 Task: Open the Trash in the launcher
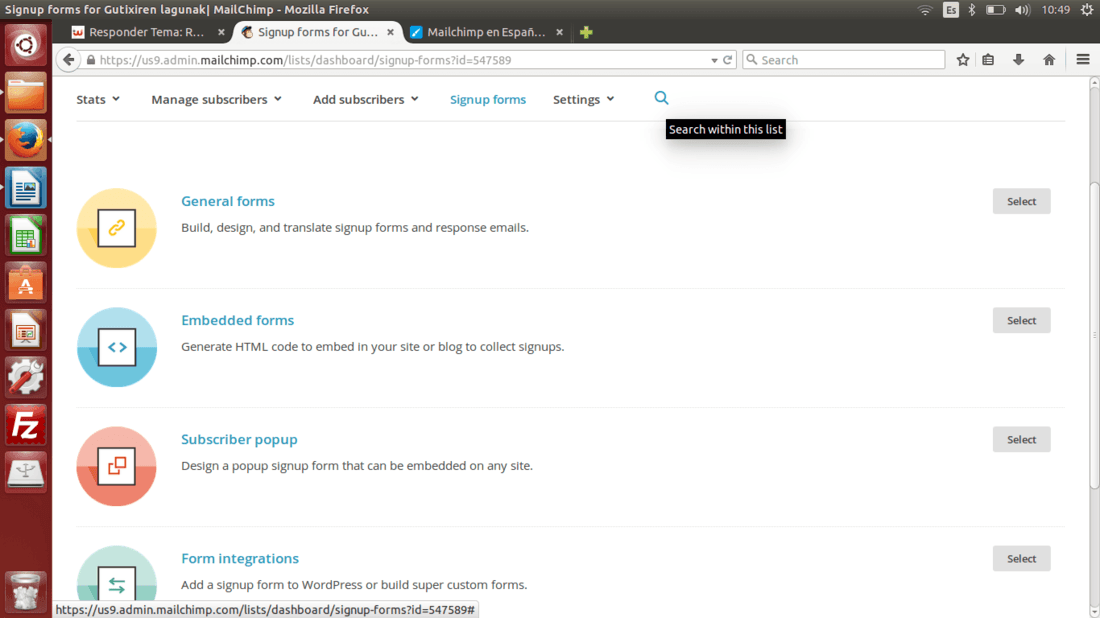click(26, 591)
